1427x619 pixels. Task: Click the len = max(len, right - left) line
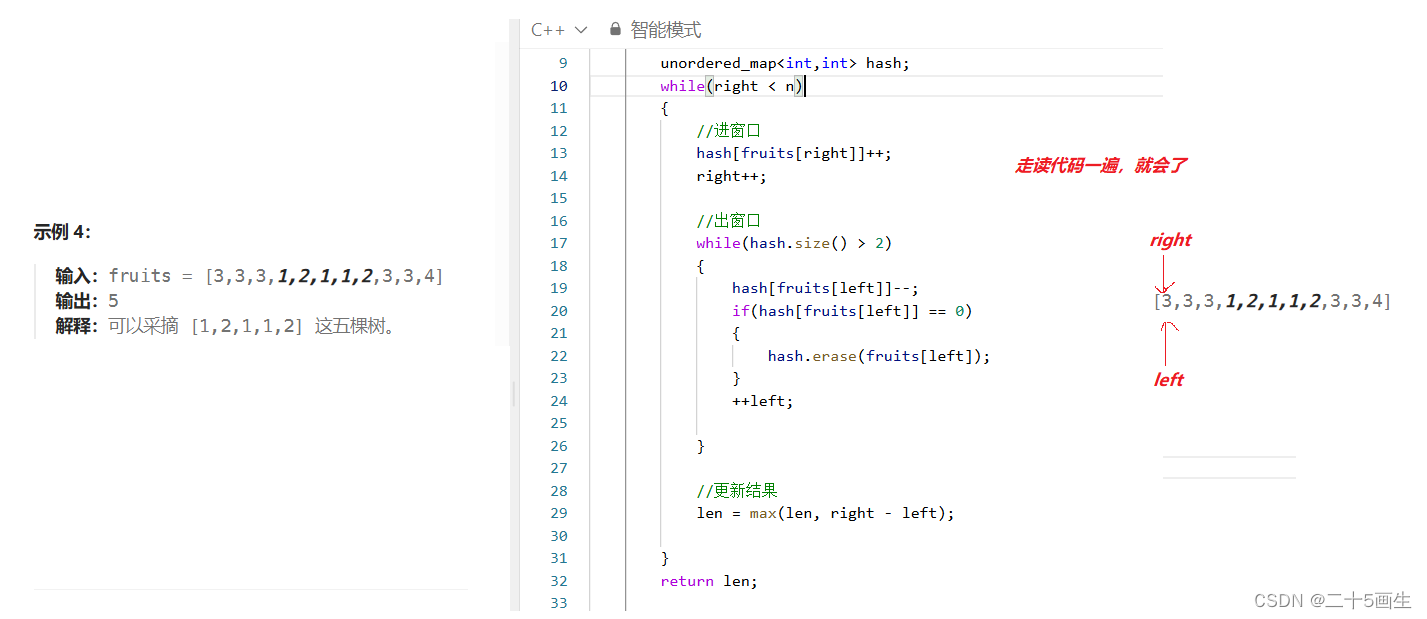tap(825, 513)
